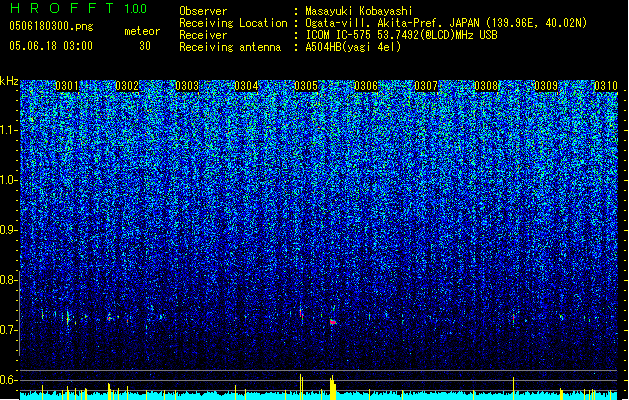629x400 pixels.
Task: Click the 0307 time marker
Action: [x=426, y=86]
